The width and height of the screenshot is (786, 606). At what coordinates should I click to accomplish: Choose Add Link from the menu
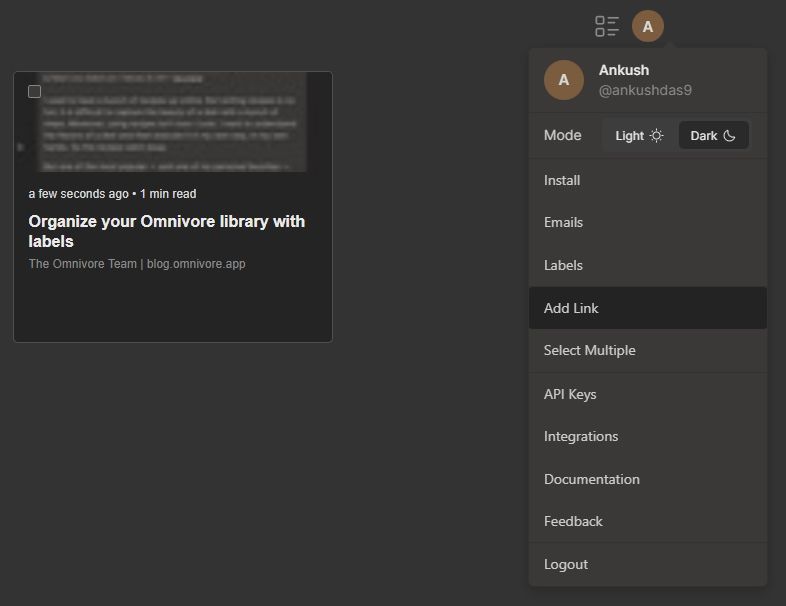pyautogui.click(x=571, y=308)
